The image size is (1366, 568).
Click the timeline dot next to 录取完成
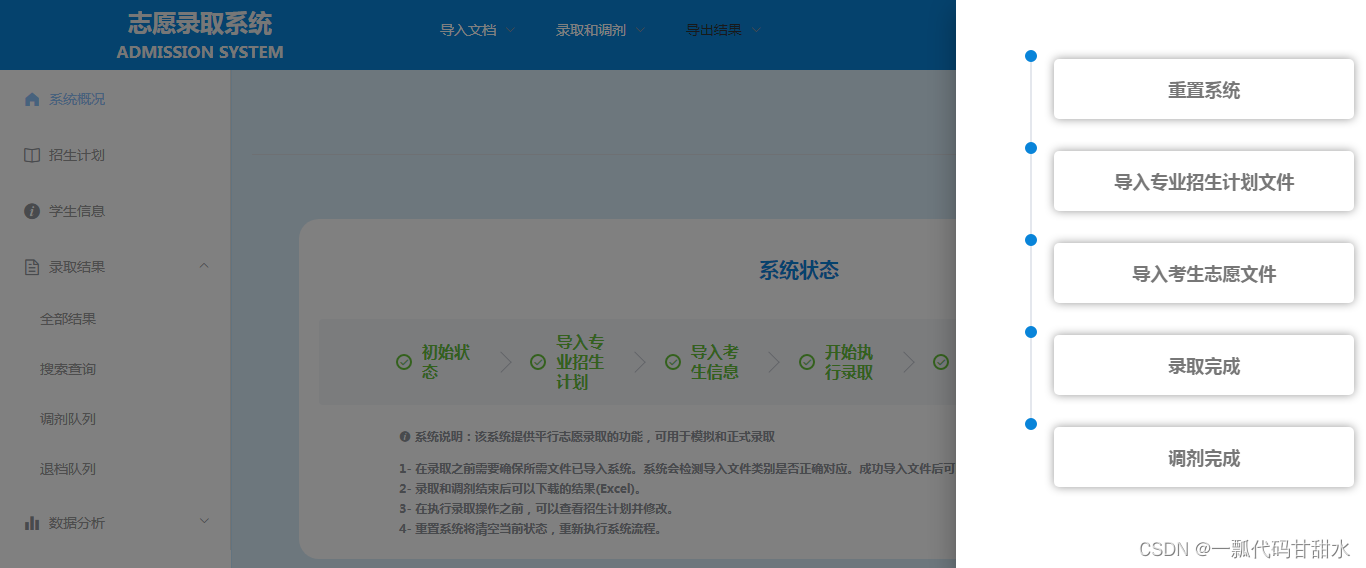[1031, 332]
